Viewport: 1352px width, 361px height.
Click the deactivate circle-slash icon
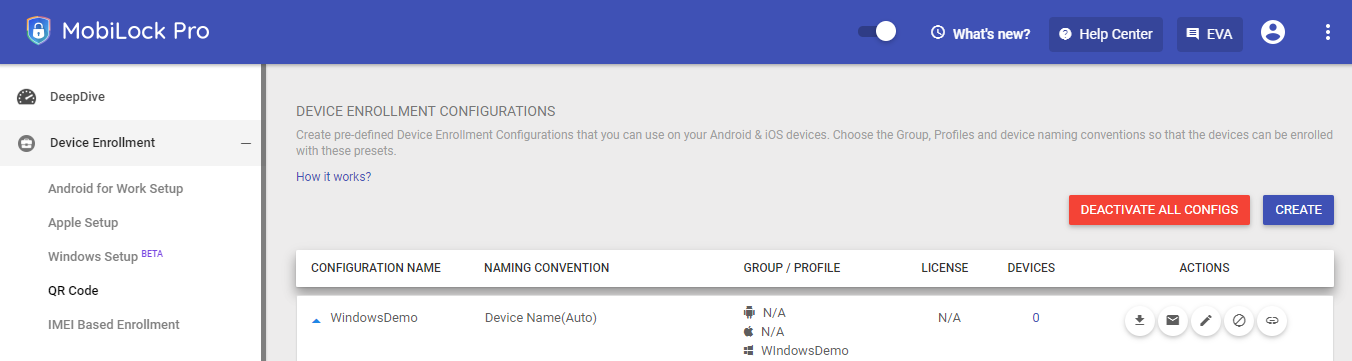click(1239, 321)
